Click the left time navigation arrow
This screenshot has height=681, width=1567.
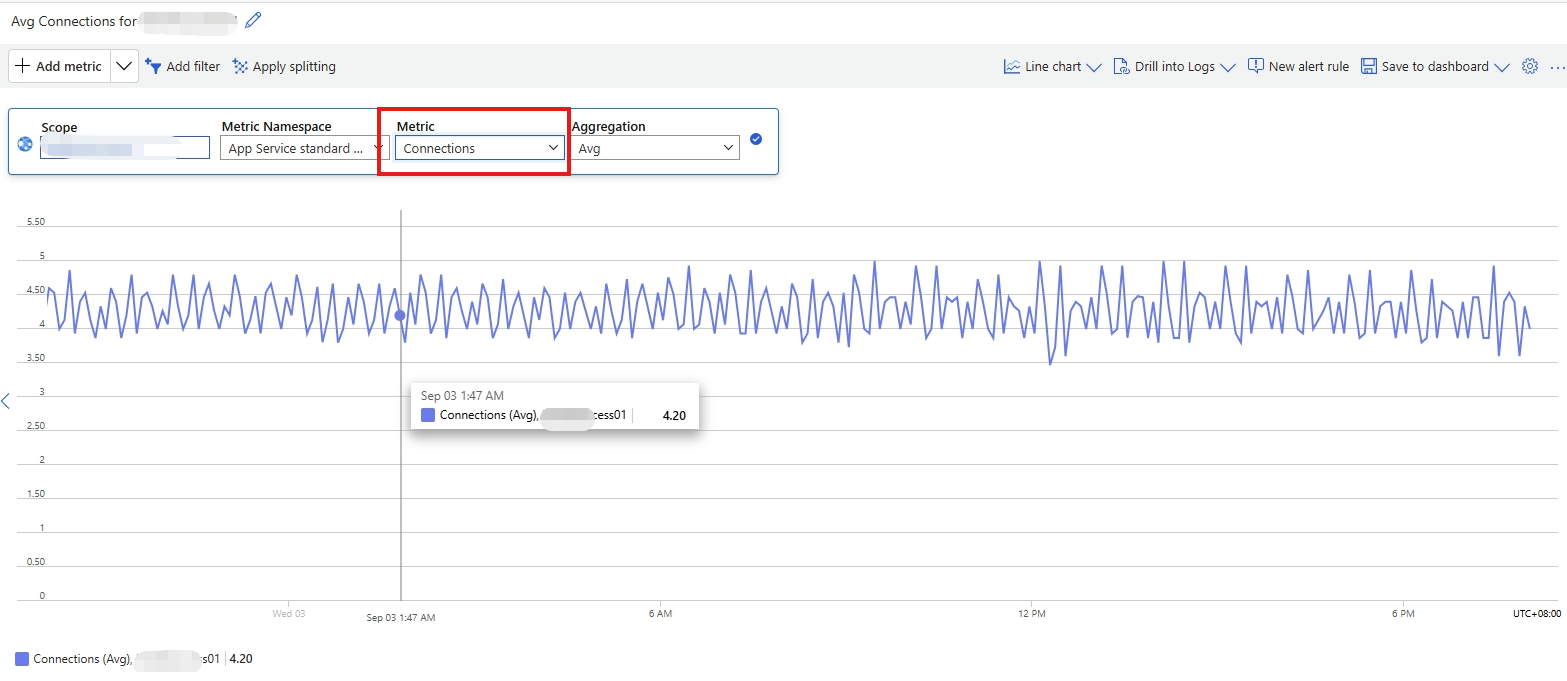6,401
